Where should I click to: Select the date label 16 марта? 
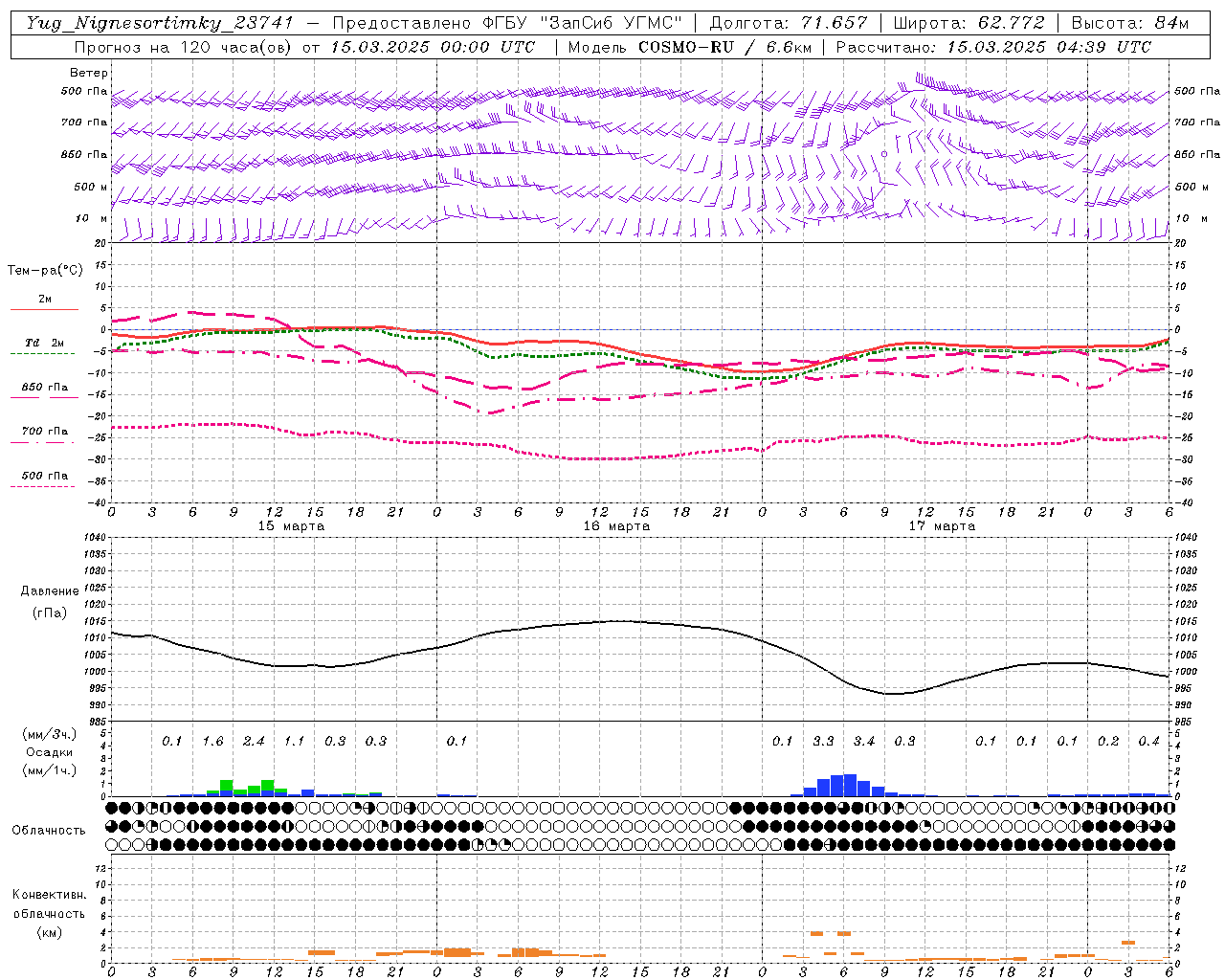(616, 526)
